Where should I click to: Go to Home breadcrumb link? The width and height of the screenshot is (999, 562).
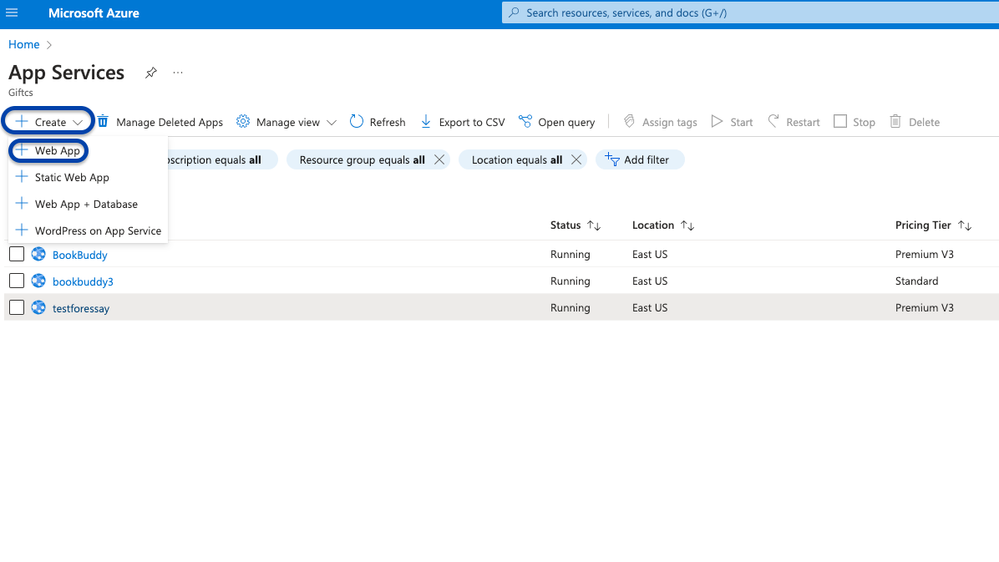coord(24,45)
